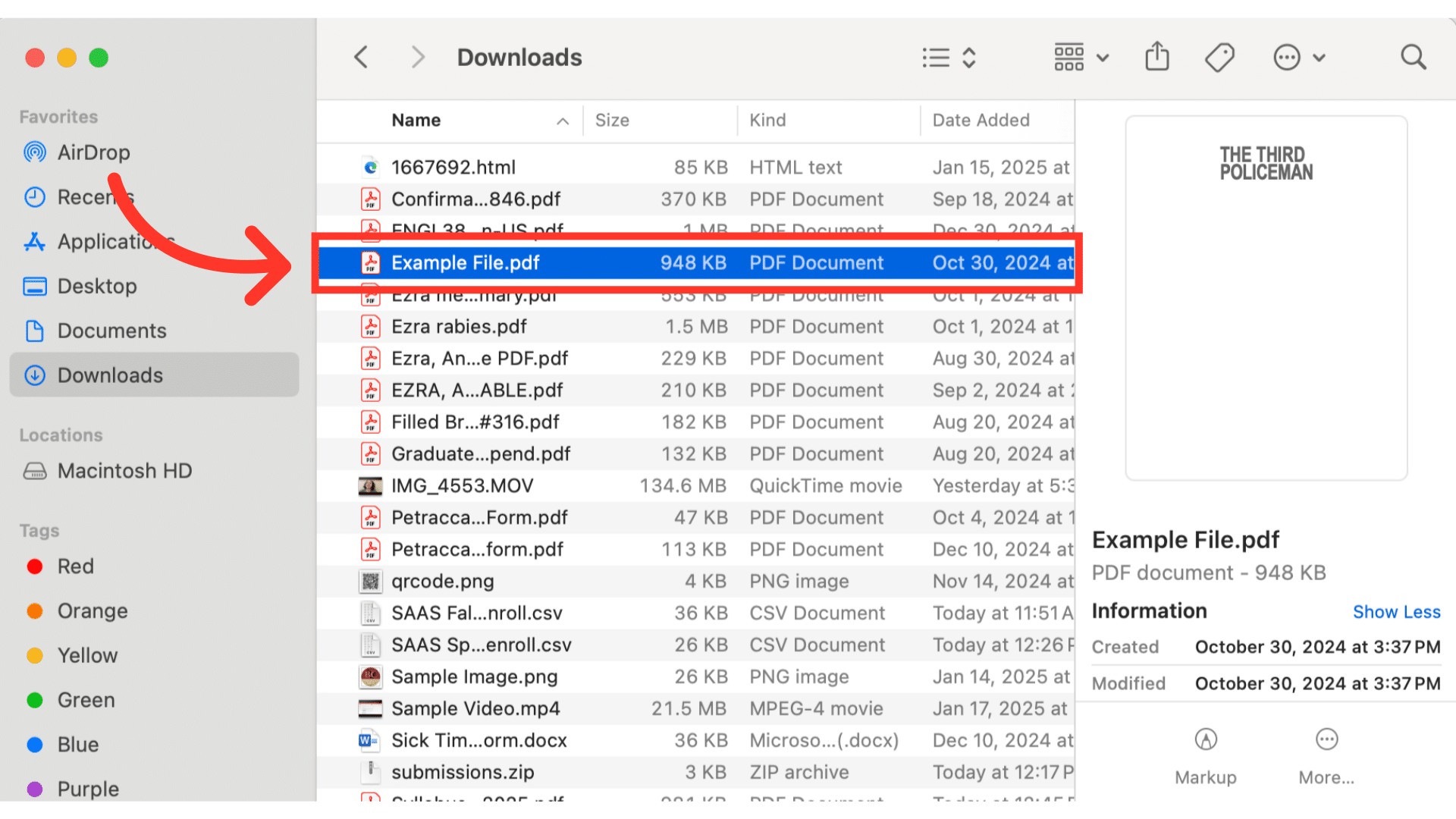The image size is (1456, 819).
Task: Click the Applications sidebar icon
Action: click(x=35, y=242)
